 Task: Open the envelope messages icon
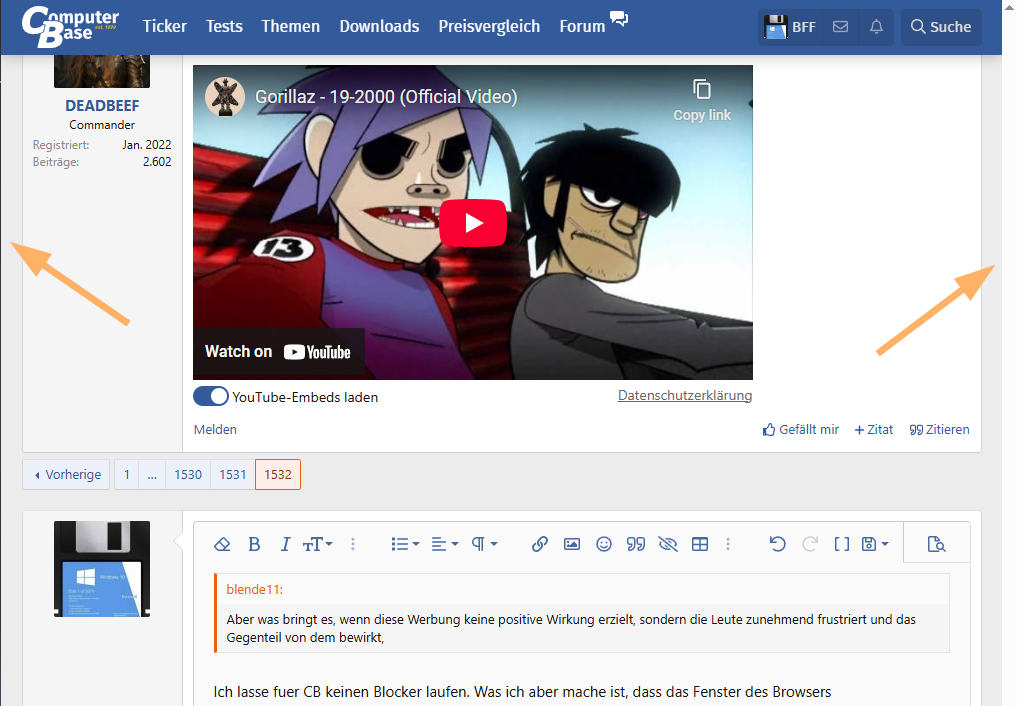841,27
